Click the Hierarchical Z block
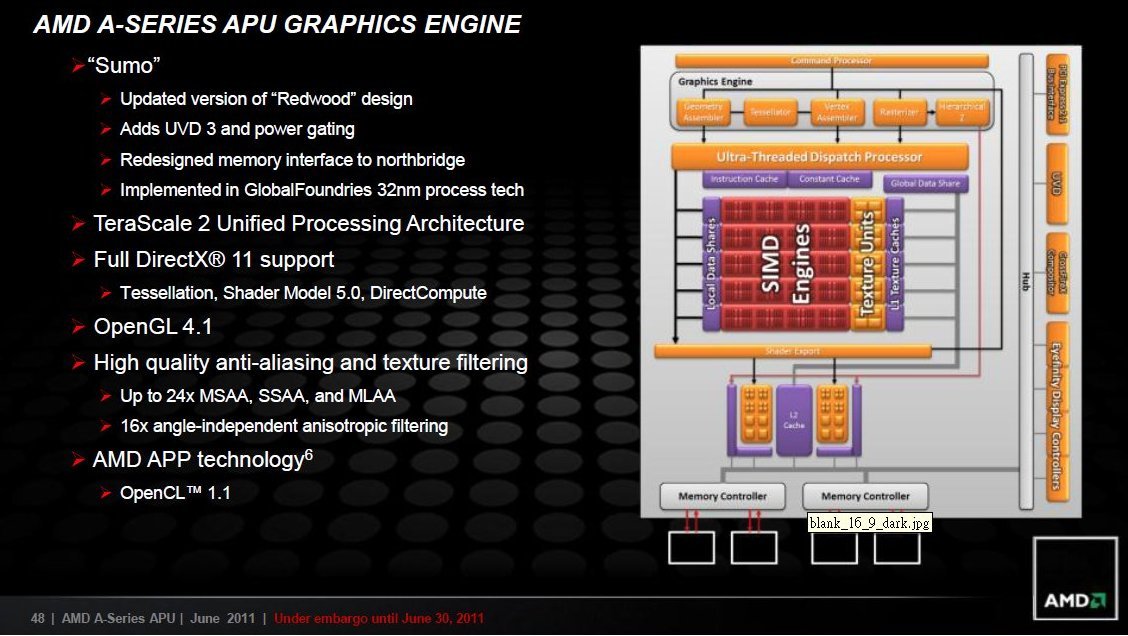 coord(961,112)
